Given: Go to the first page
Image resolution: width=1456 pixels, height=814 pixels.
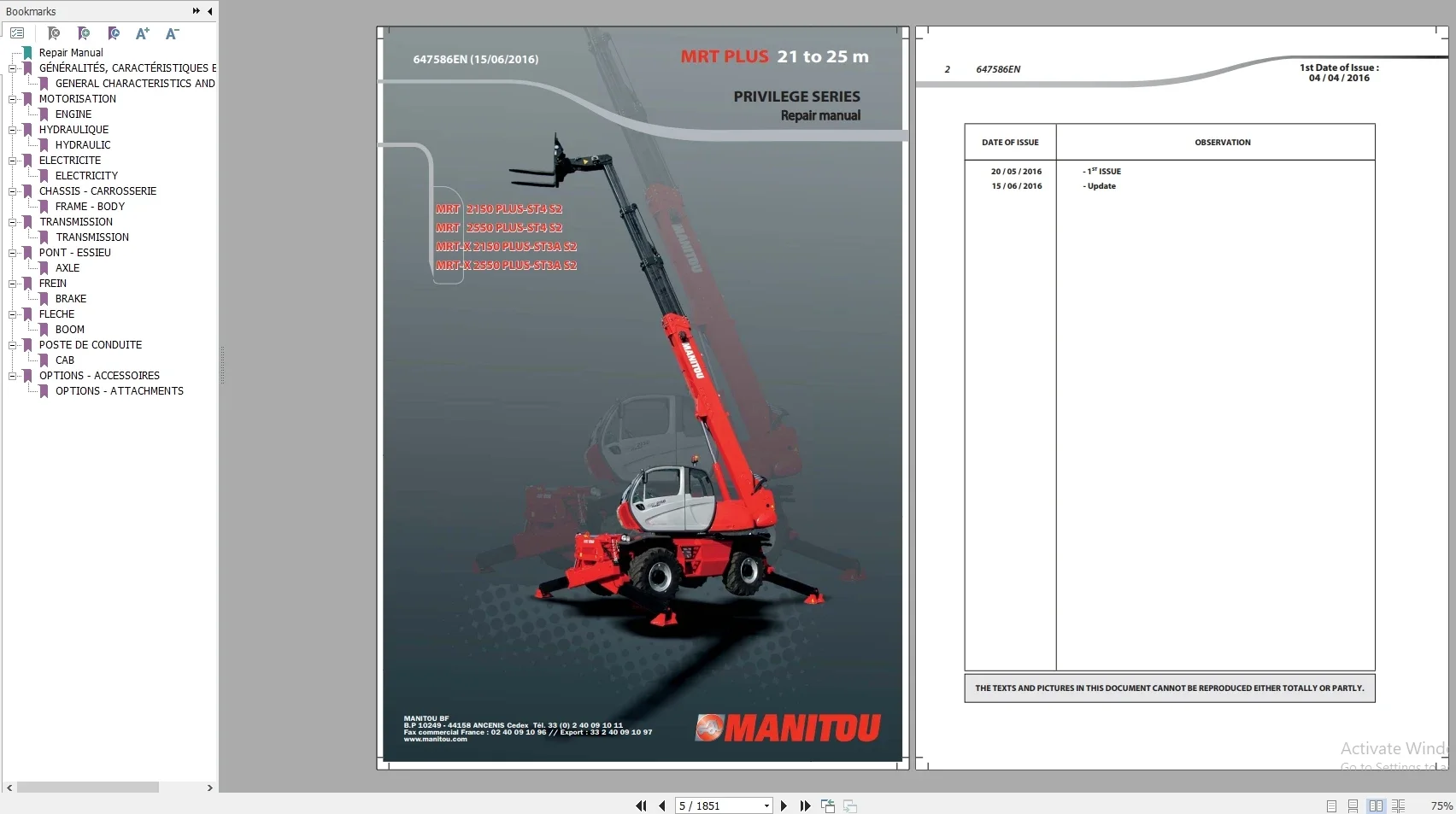Looking at the screenshot, I should (641, 805).
